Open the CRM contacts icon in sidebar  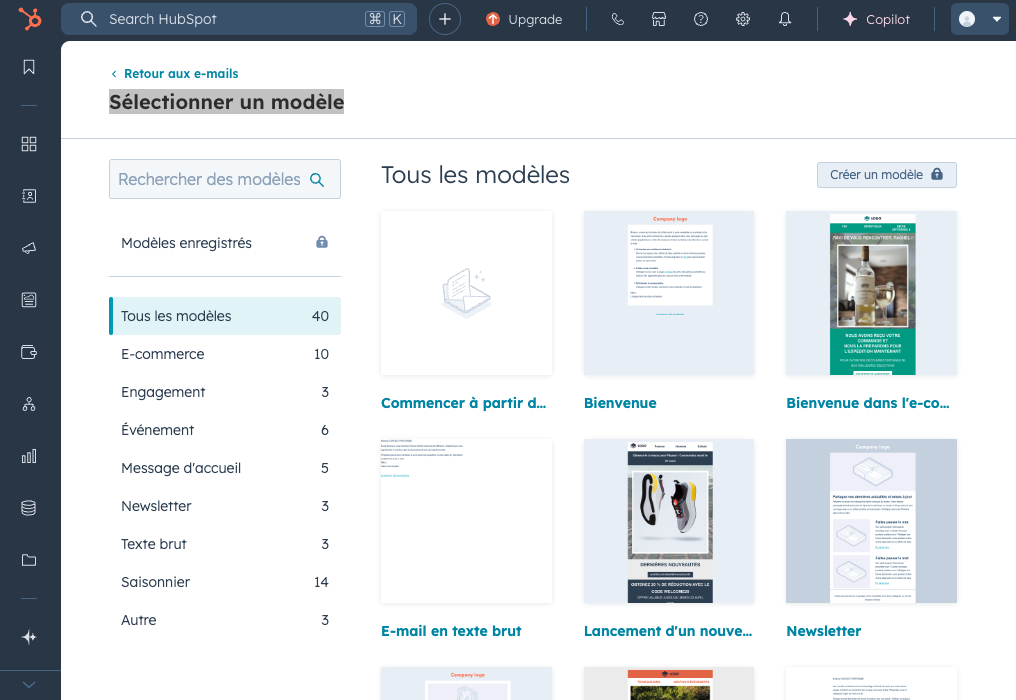click(29, 196)
